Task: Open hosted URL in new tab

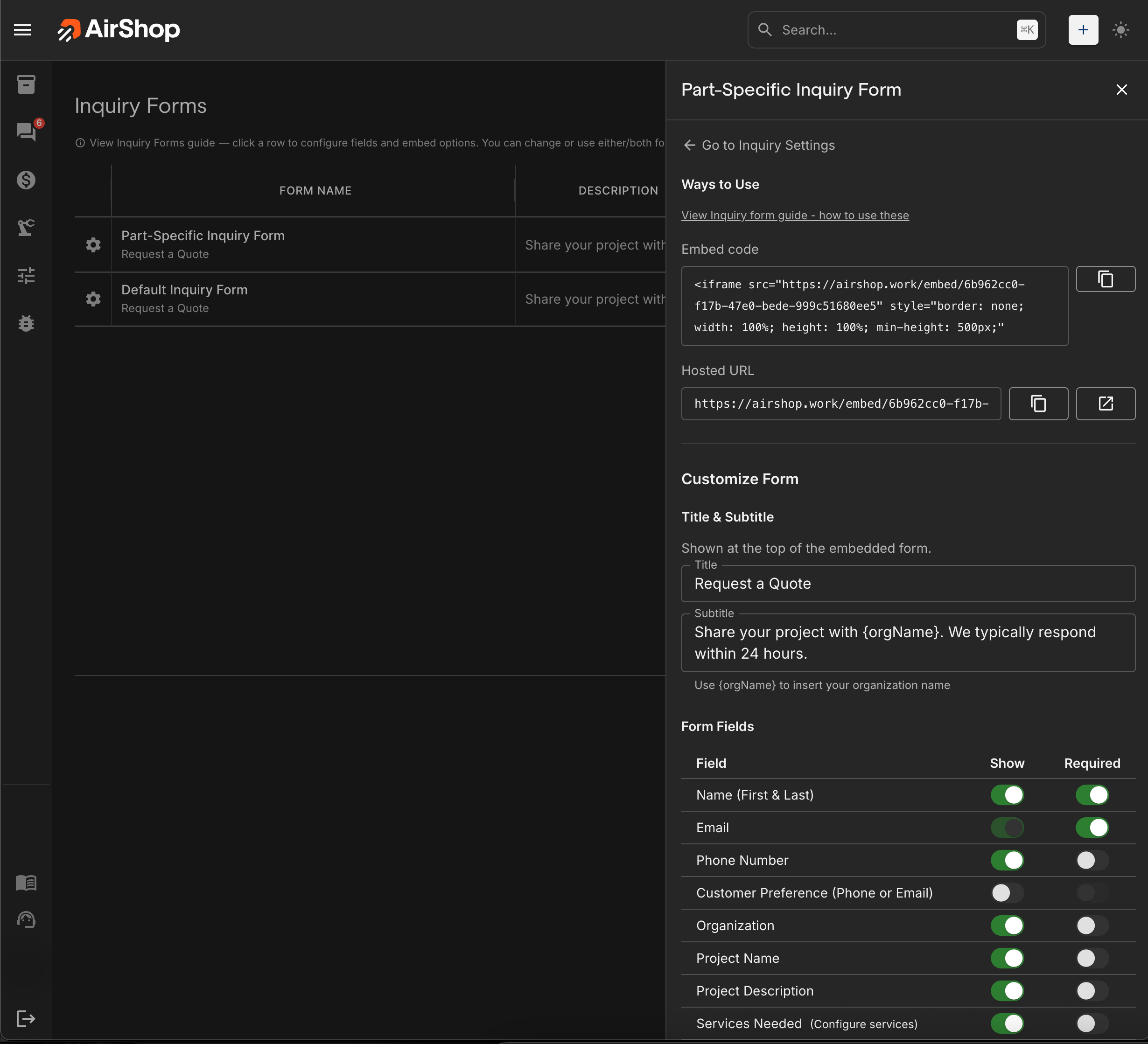Action: pyautogui.click(x=1105, y=404)
